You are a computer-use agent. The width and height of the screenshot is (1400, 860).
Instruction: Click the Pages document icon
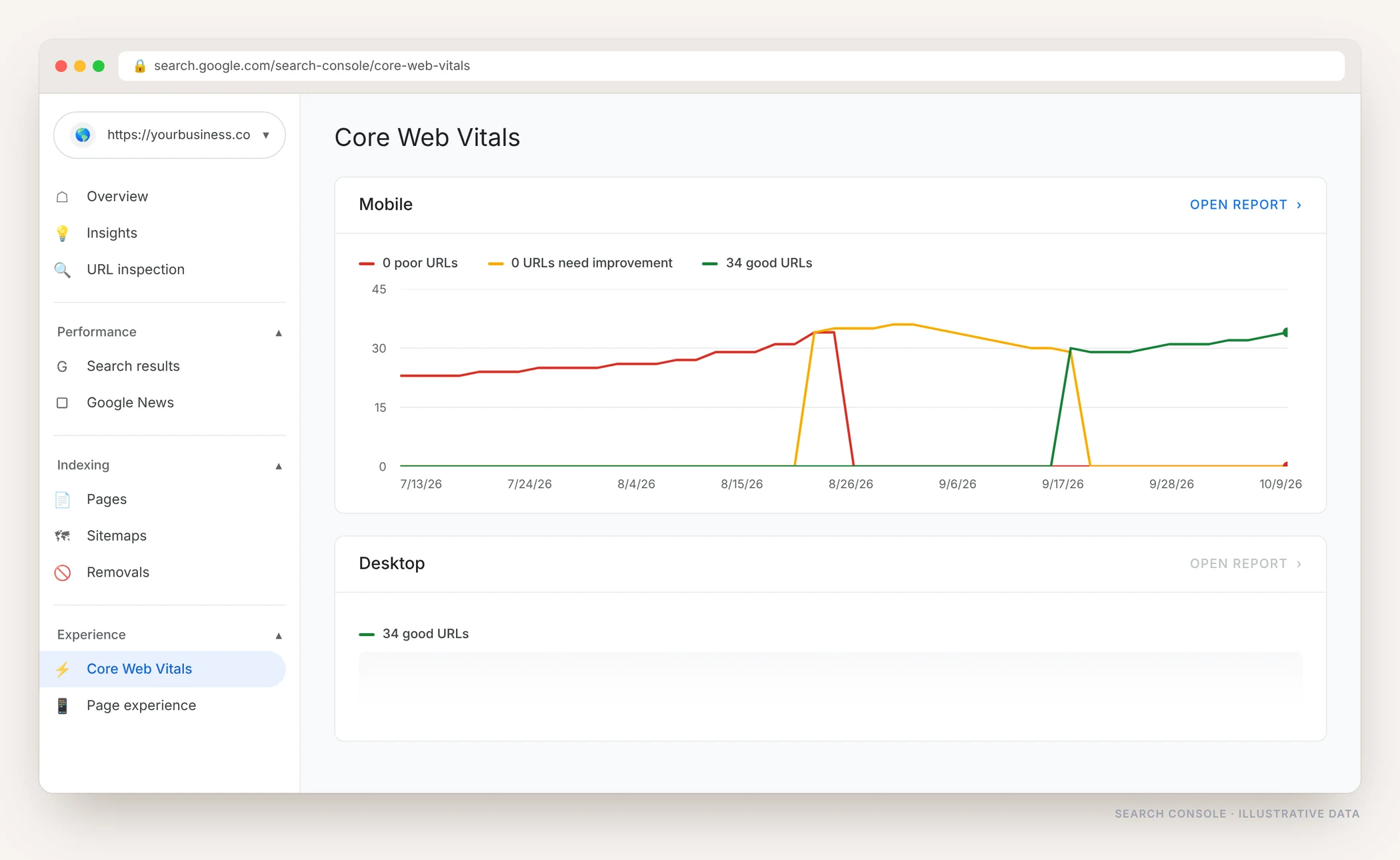pos(63,499)
